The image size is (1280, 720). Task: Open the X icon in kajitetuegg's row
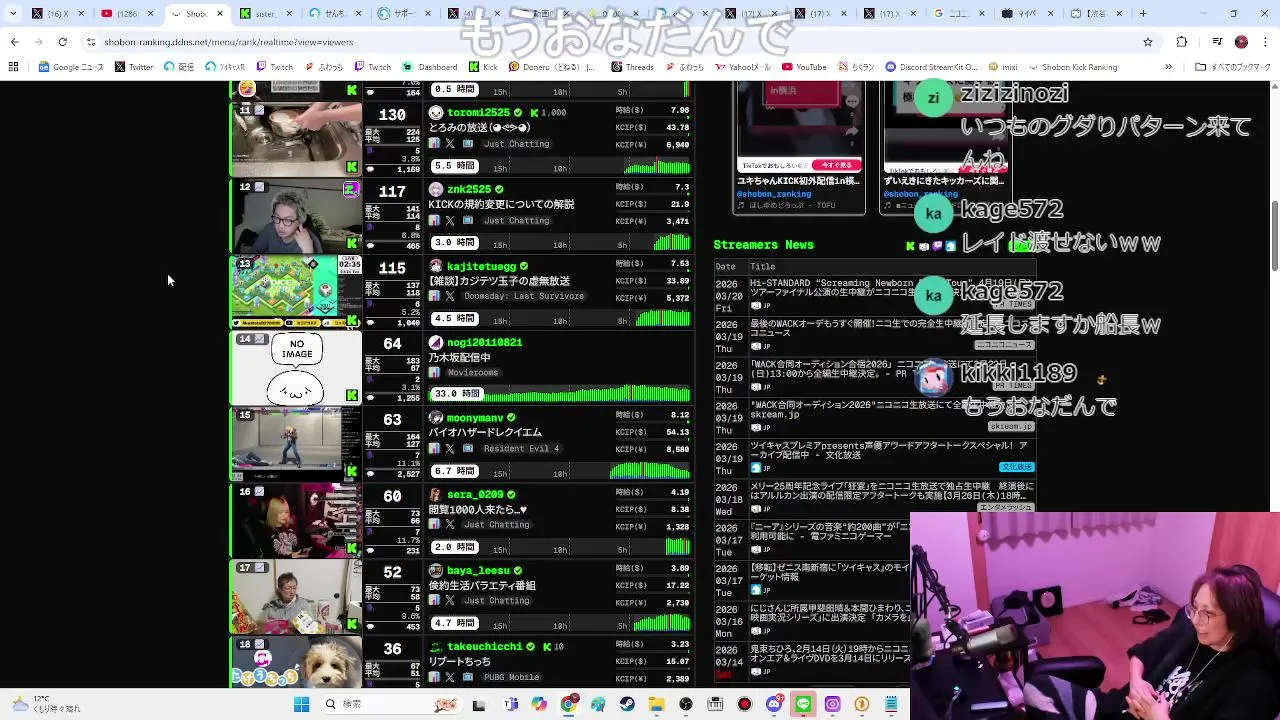tap(450, 296)
